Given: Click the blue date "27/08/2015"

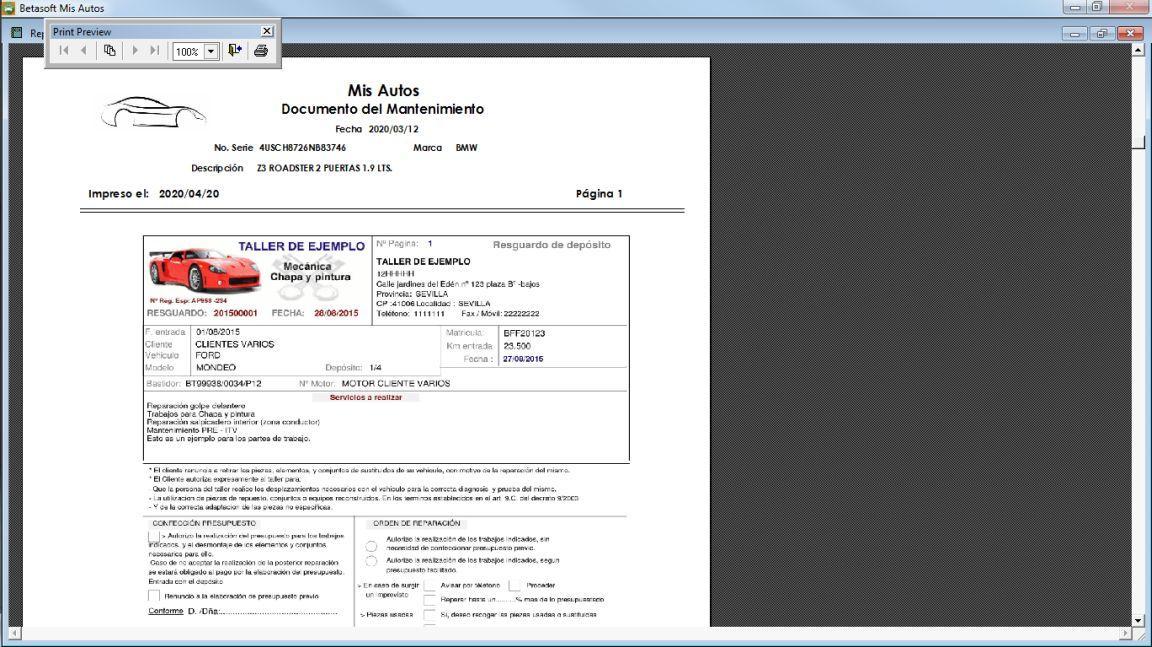Looking at the screenshot, I should [x=523, y=359].
